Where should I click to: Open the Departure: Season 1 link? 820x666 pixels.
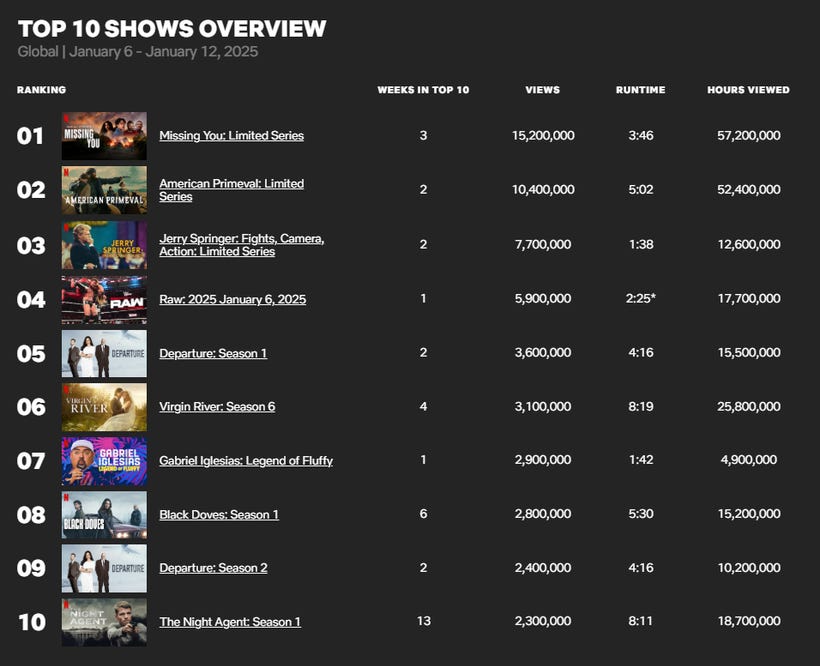(213, 353)
